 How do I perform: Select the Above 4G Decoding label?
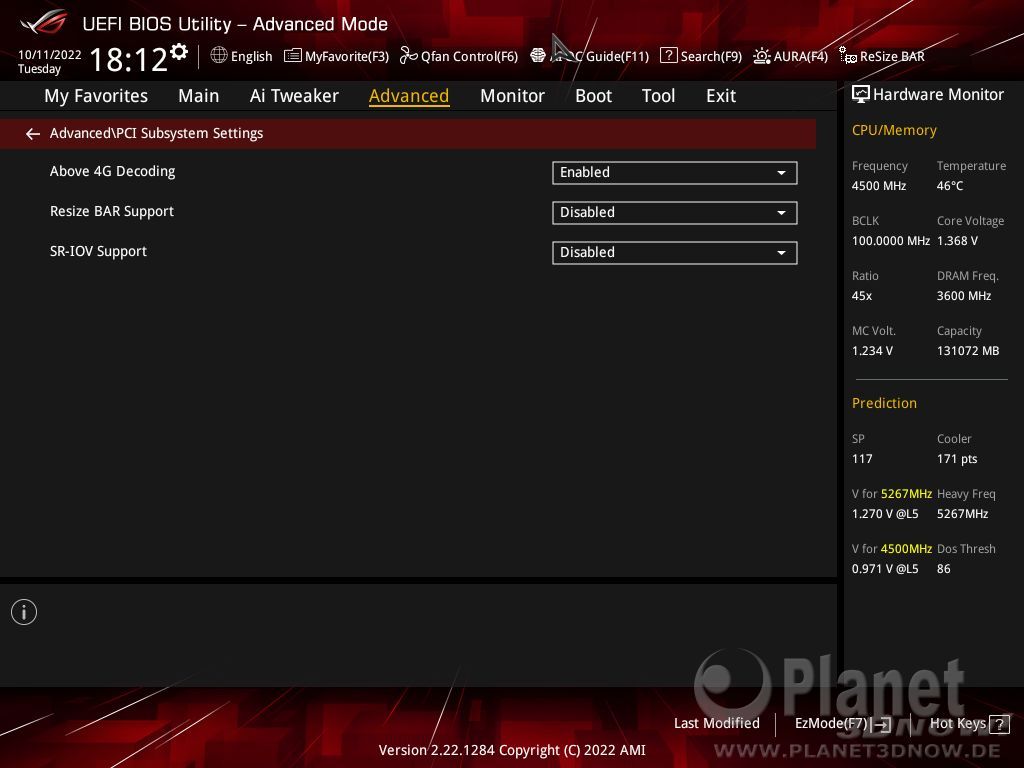coord(112,172)
